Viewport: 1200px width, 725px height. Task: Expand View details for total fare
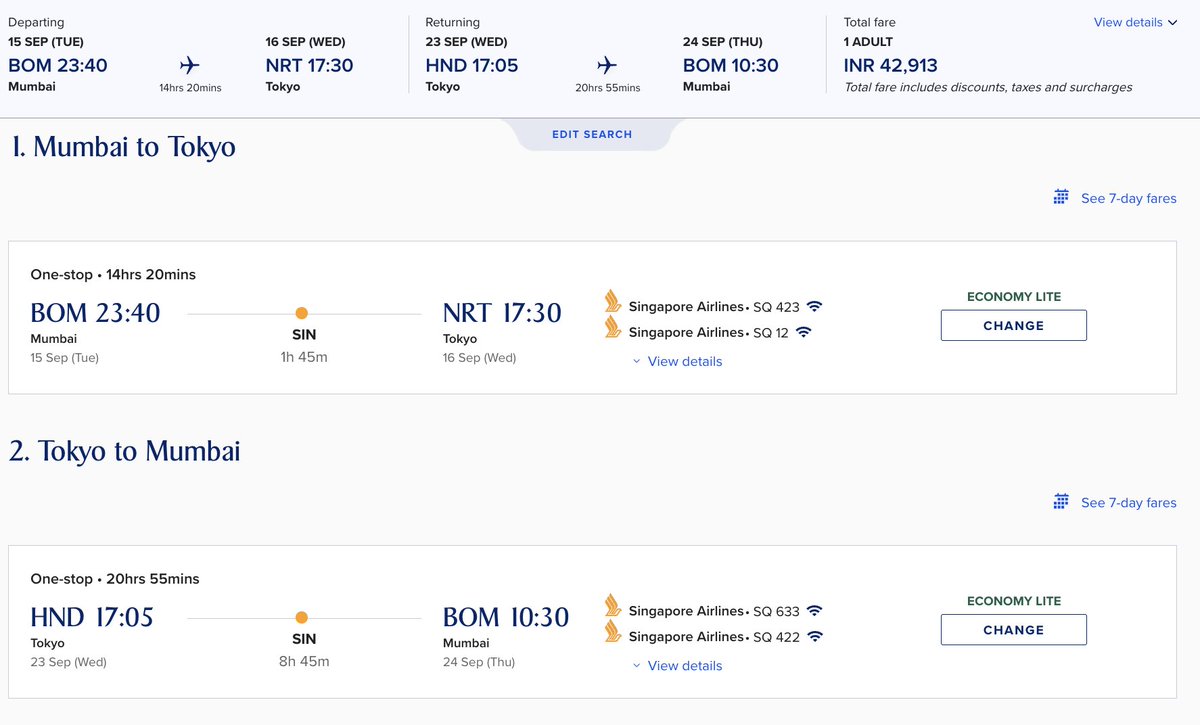click(x=1135, y=22)
